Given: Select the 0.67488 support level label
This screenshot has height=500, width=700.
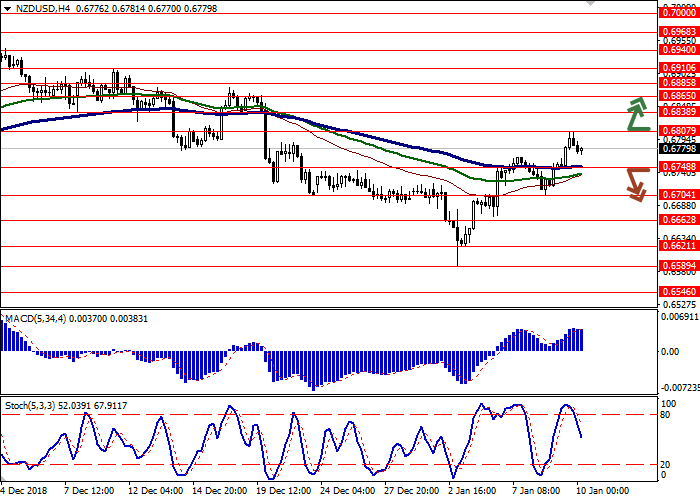Looking at the screenshot, I should (678, 166).
